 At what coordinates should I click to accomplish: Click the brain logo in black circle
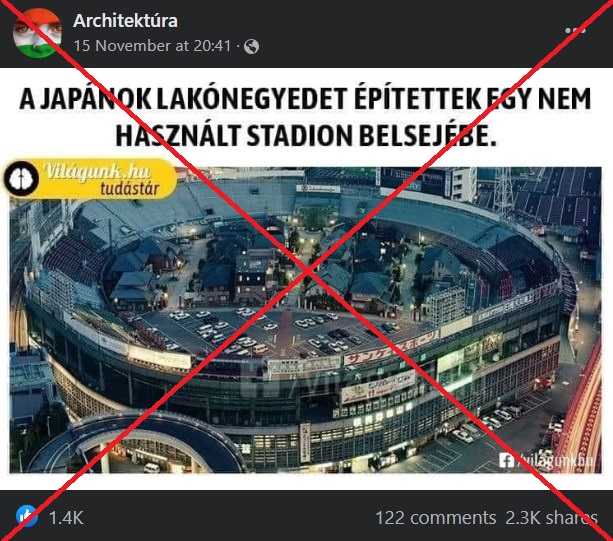pos(22,179)
